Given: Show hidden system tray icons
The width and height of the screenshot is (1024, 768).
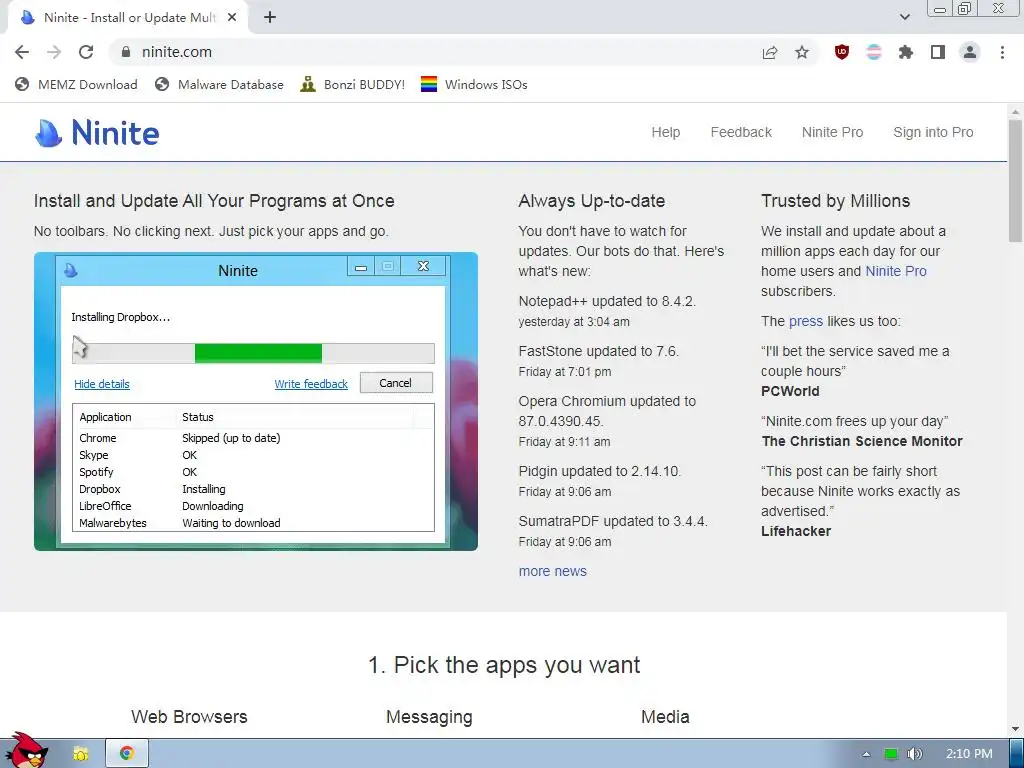Looking at the screenshot, I should [x=866, y=754].
